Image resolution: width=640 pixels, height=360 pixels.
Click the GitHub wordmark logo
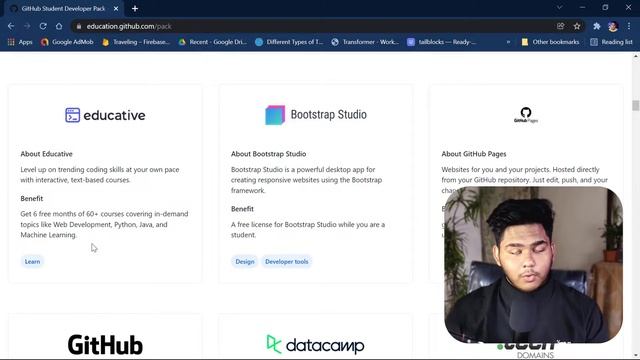105,345
